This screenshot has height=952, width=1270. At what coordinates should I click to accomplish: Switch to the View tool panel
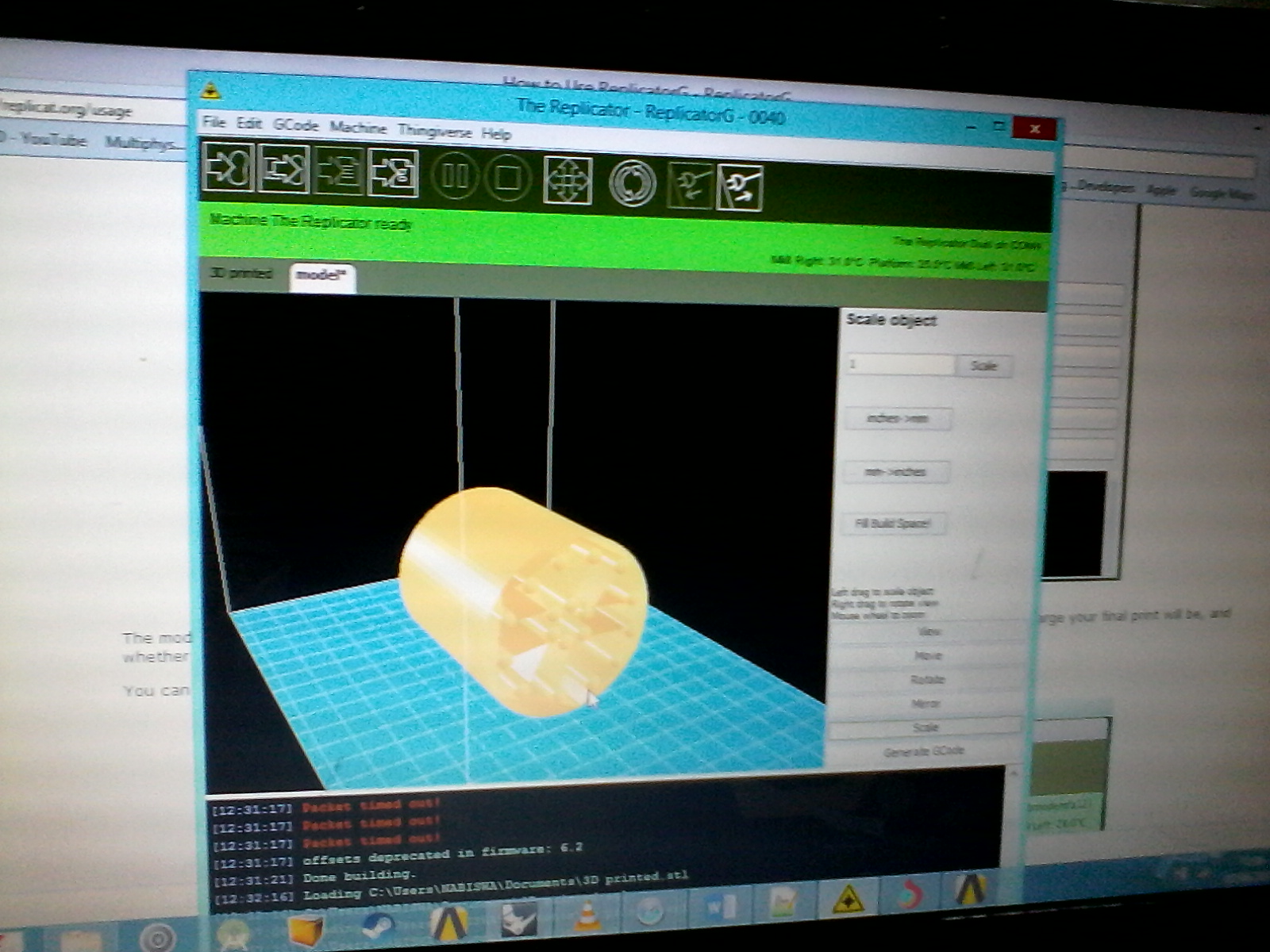929,632
